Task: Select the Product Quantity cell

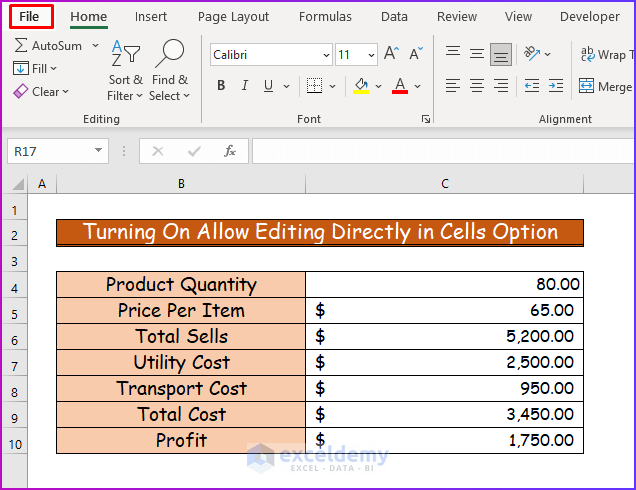Action: tap(181, 285)
